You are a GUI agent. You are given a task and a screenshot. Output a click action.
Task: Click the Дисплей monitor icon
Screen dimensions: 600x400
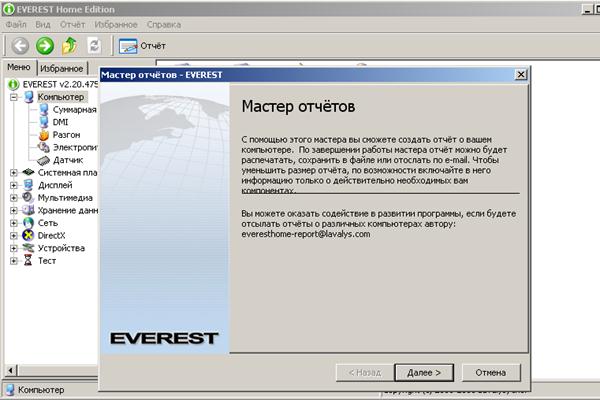tap(28, 185)
